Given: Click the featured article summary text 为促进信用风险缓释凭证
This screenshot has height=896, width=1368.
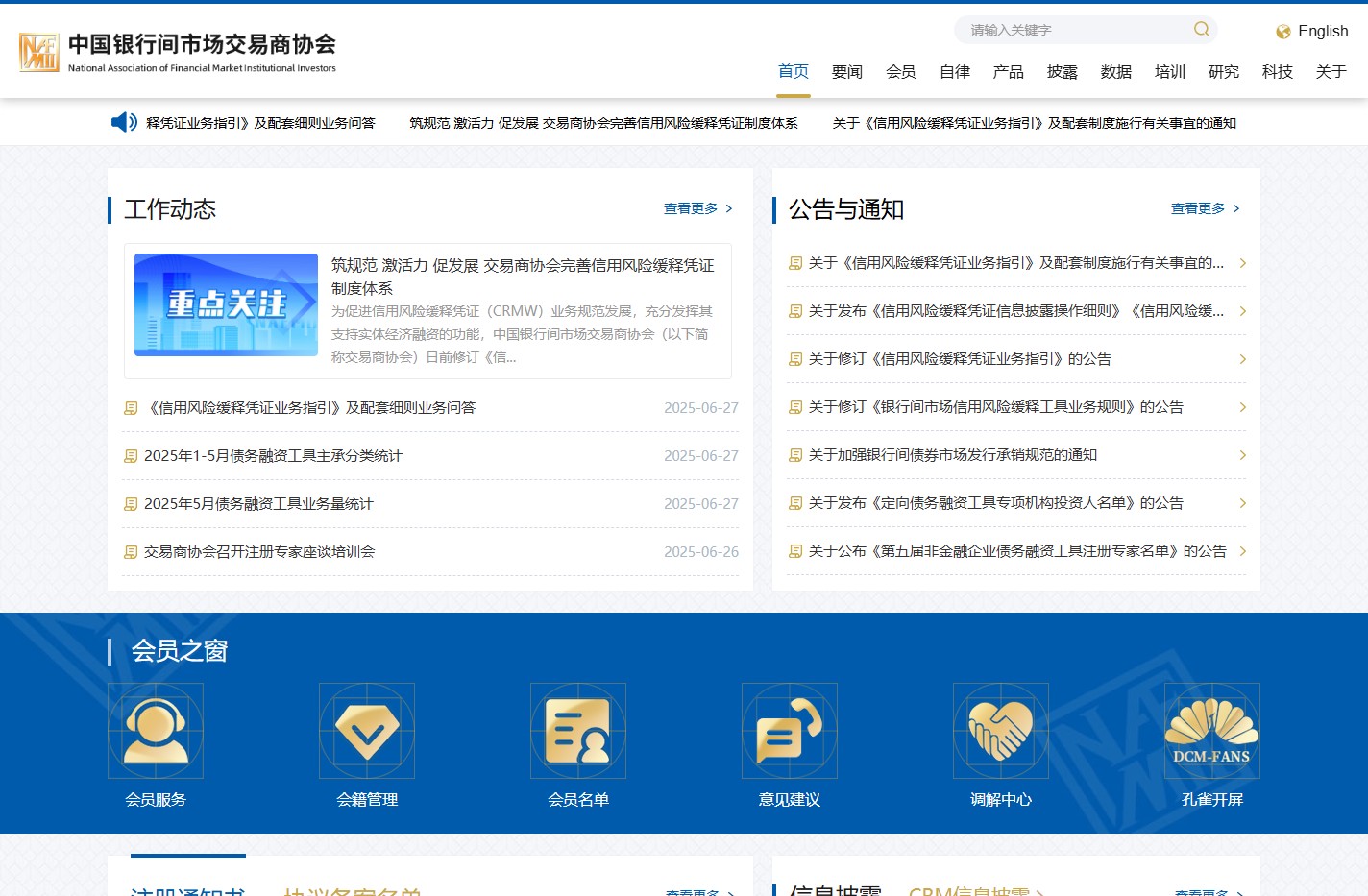Looking at the screenshot, I should [523, 334].
